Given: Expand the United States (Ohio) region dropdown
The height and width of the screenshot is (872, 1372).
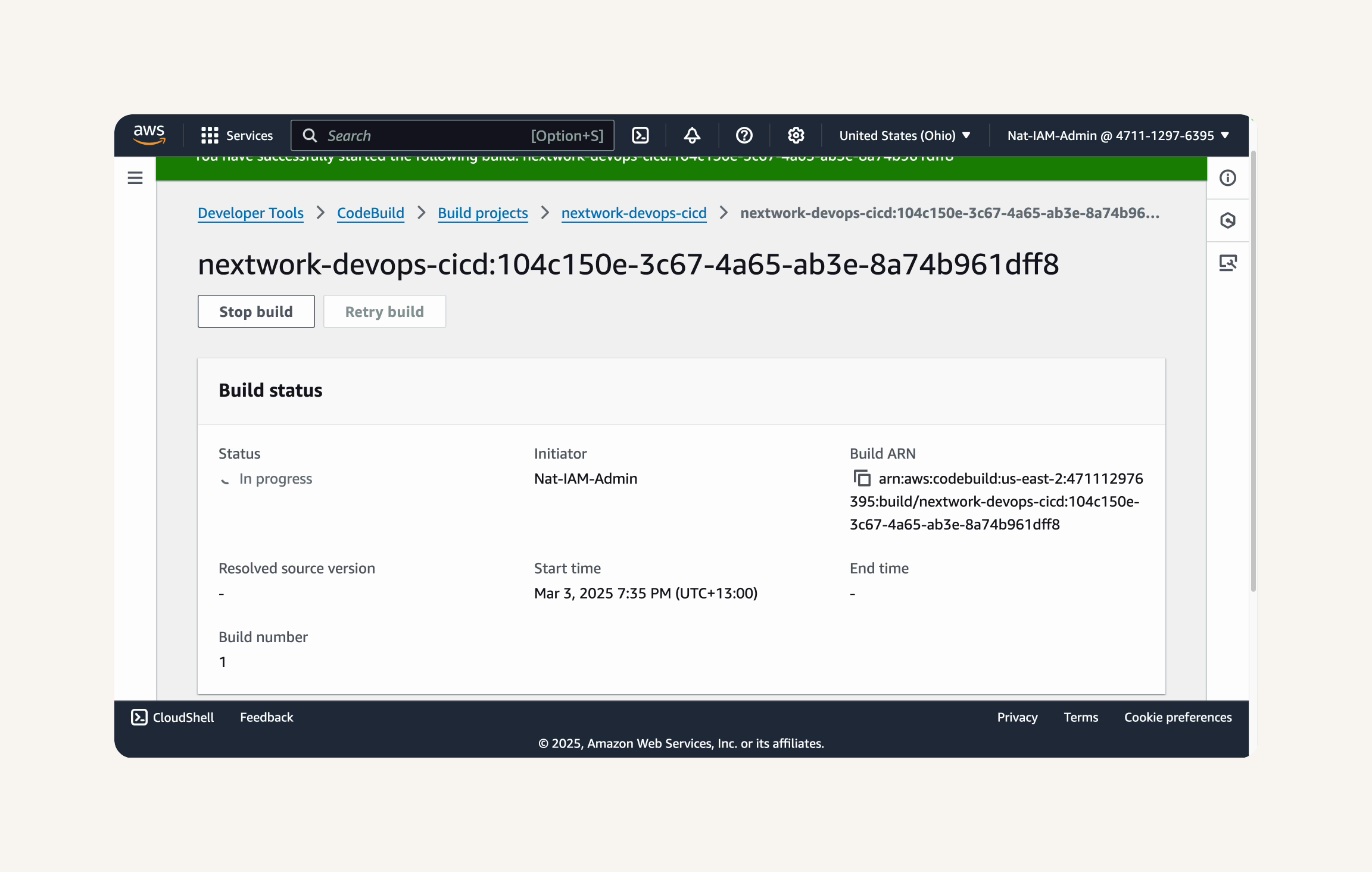Looking at the screenshot, I should (x=905, y=135).
